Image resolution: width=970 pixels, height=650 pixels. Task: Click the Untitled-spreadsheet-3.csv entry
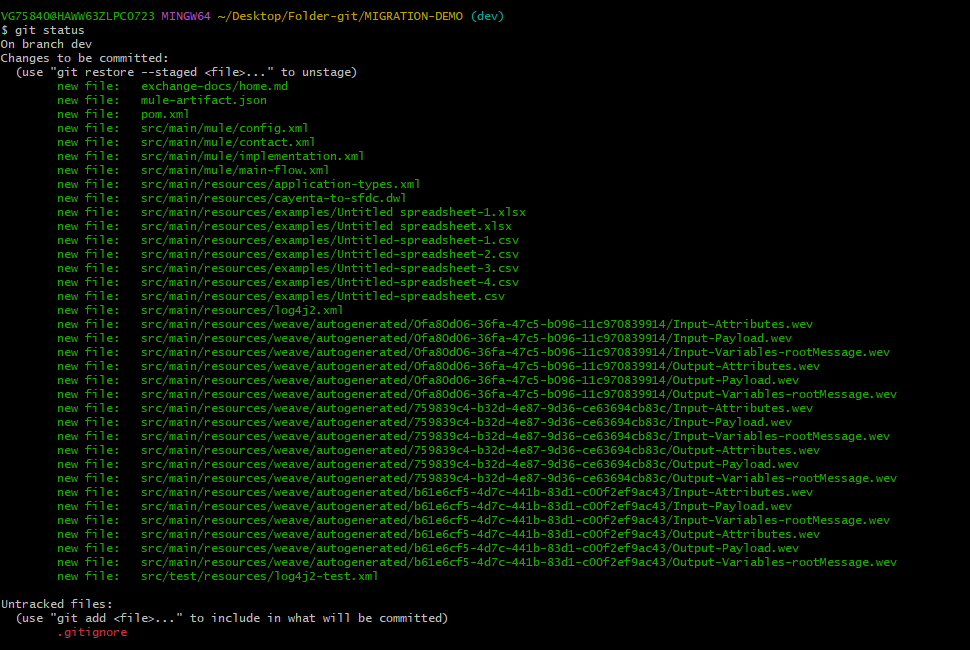click(329, 267)
